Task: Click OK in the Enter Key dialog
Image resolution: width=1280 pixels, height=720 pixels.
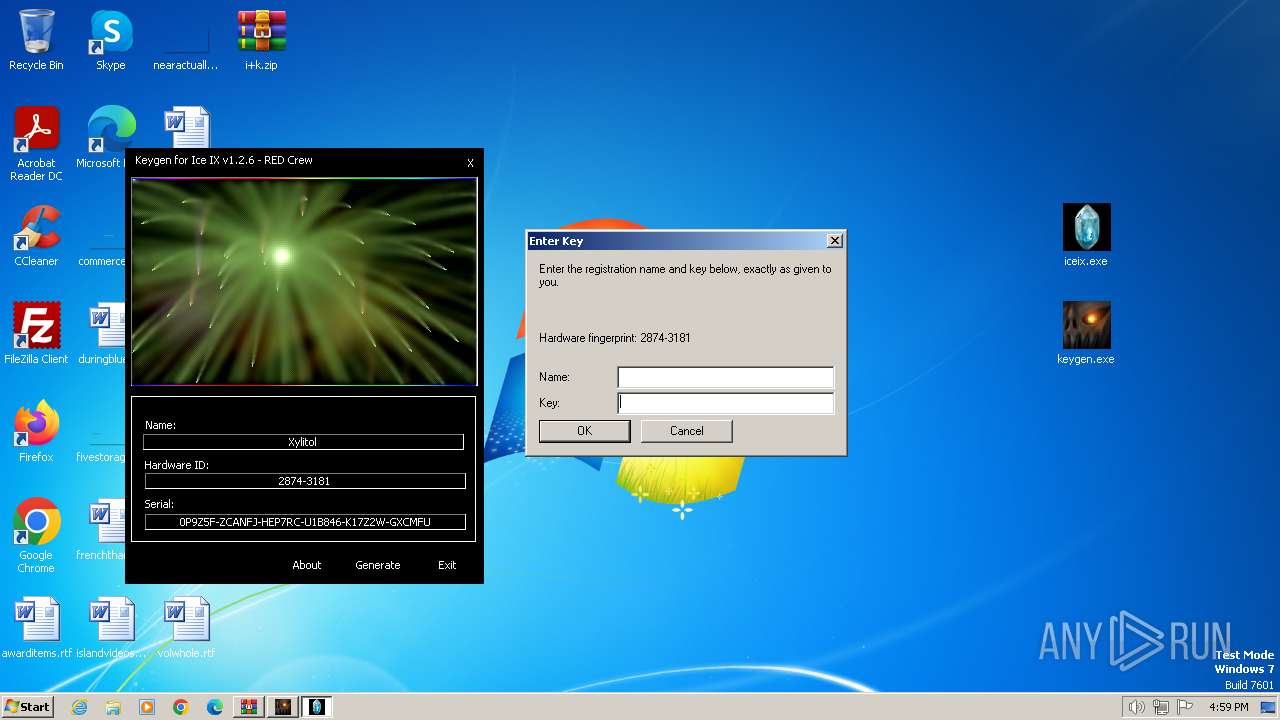Action: click(x=584, y=431)
